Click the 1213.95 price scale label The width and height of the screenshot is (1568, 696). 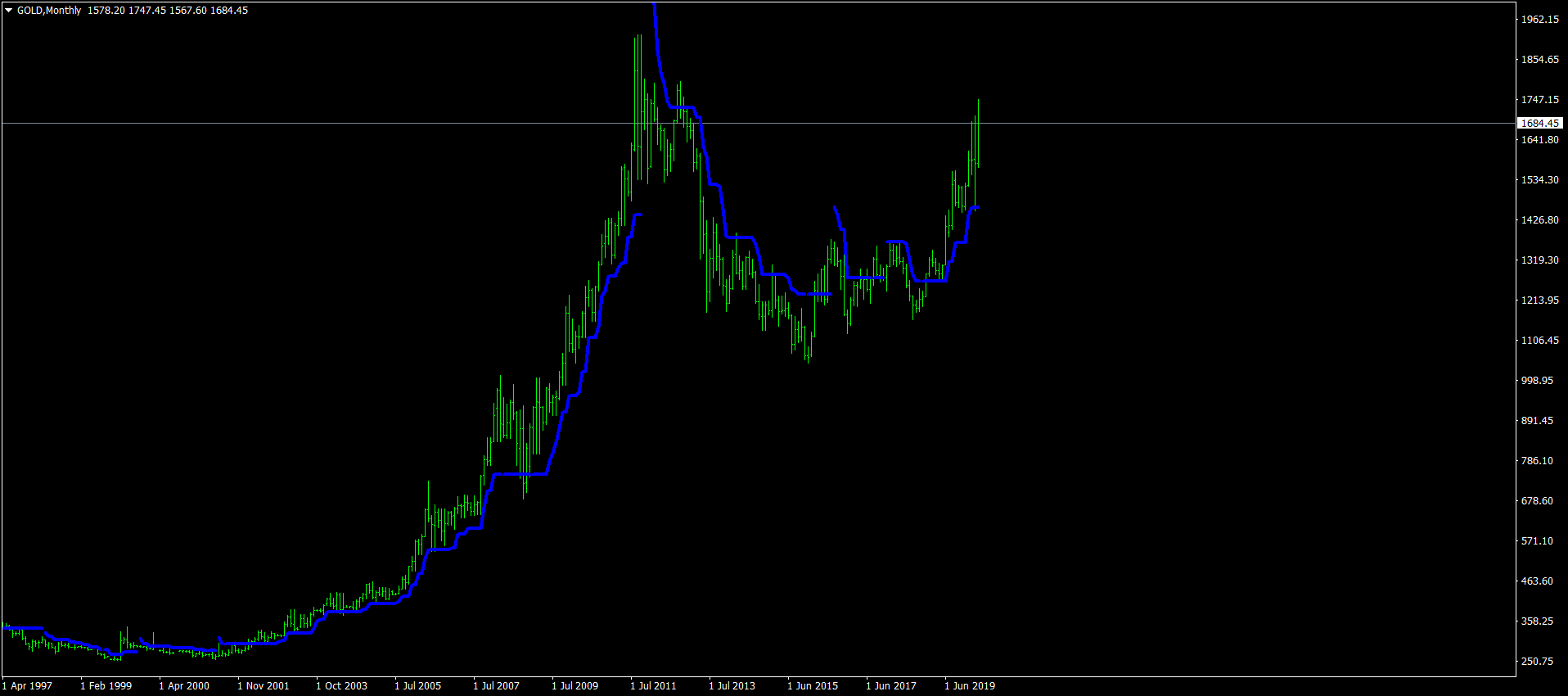(x=1540, y=301)
